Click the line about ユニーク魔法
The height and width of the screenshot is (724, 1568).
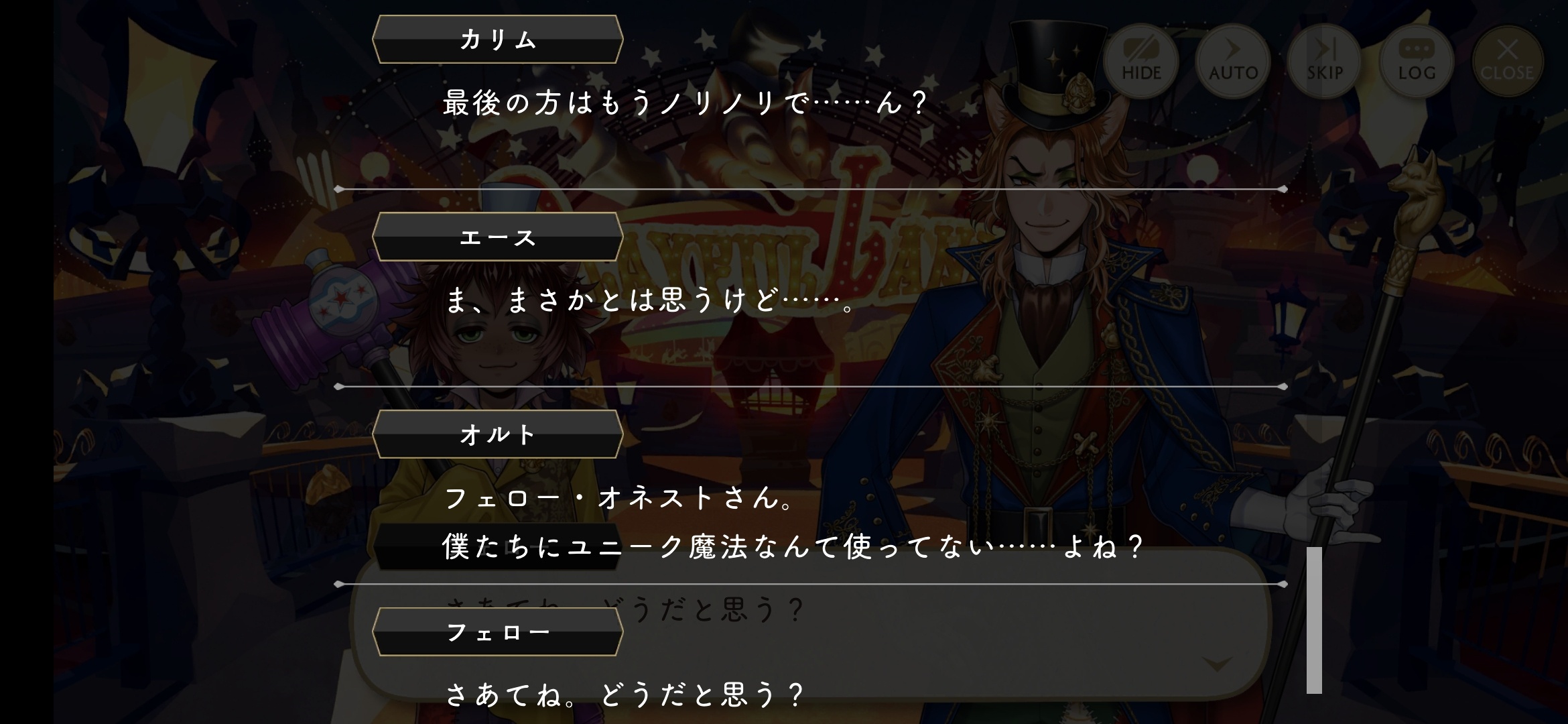coord(792,547)
